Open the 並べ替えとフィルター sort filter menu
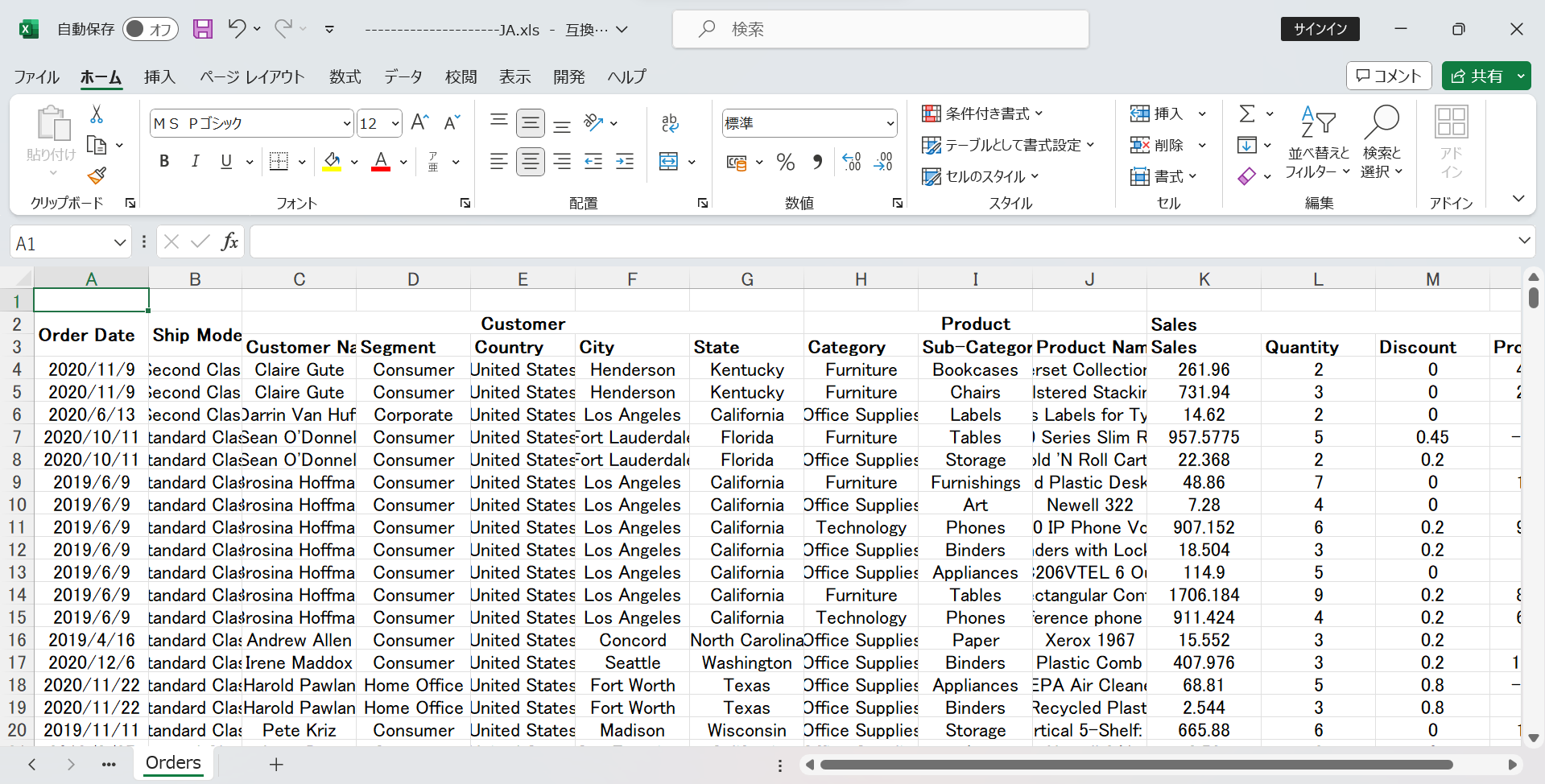This screenshot has height=784, width=1545. pos(1317,141)
